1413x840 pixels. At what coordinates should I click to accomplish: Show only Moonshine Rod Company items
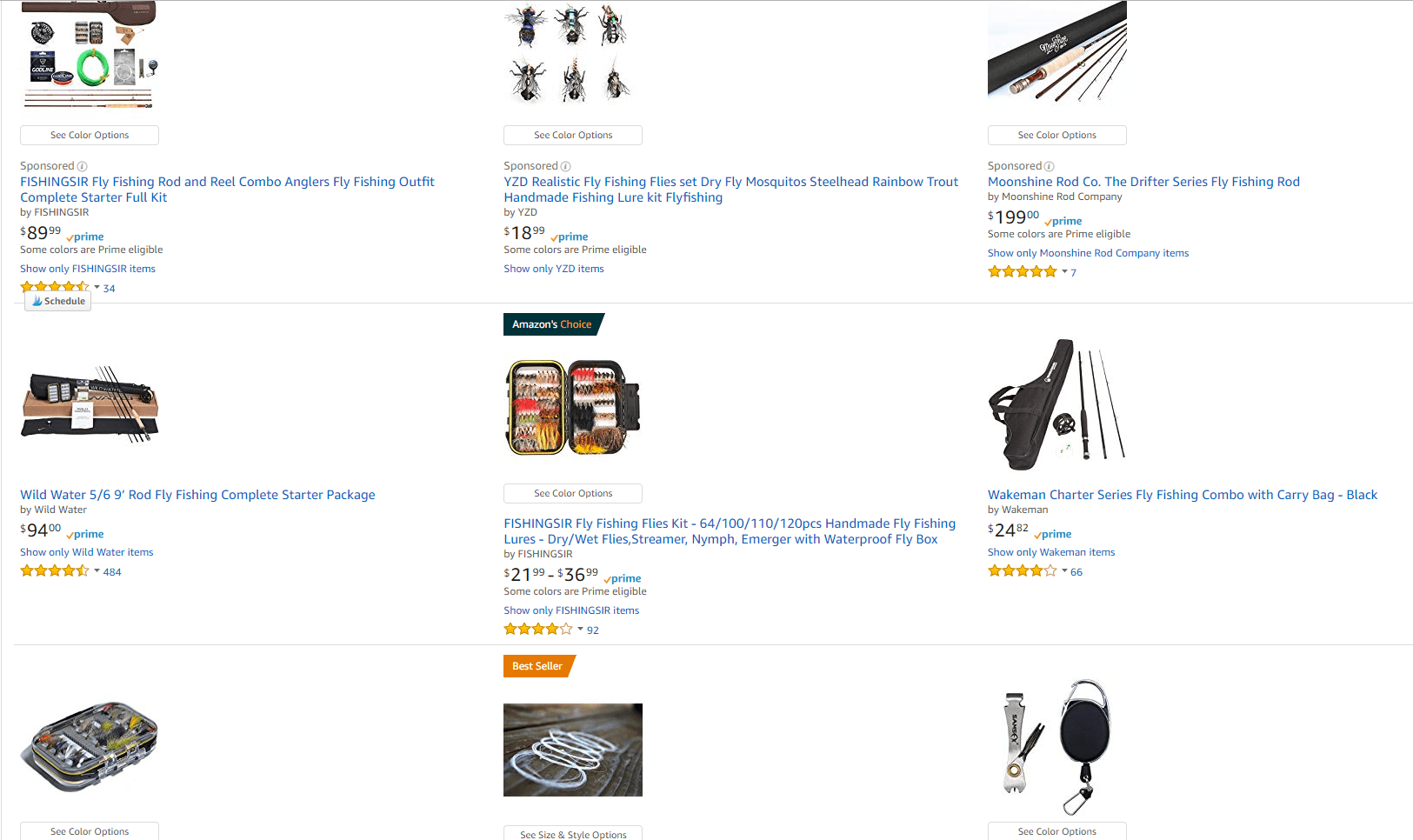pyautogui.click(x=1088, y=253)
